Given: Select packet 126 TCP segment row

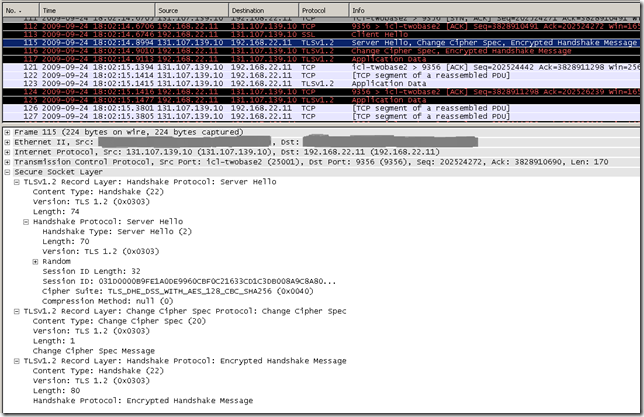Looking at the screenshot, I should pyautogui.click(x=321, y=108).
